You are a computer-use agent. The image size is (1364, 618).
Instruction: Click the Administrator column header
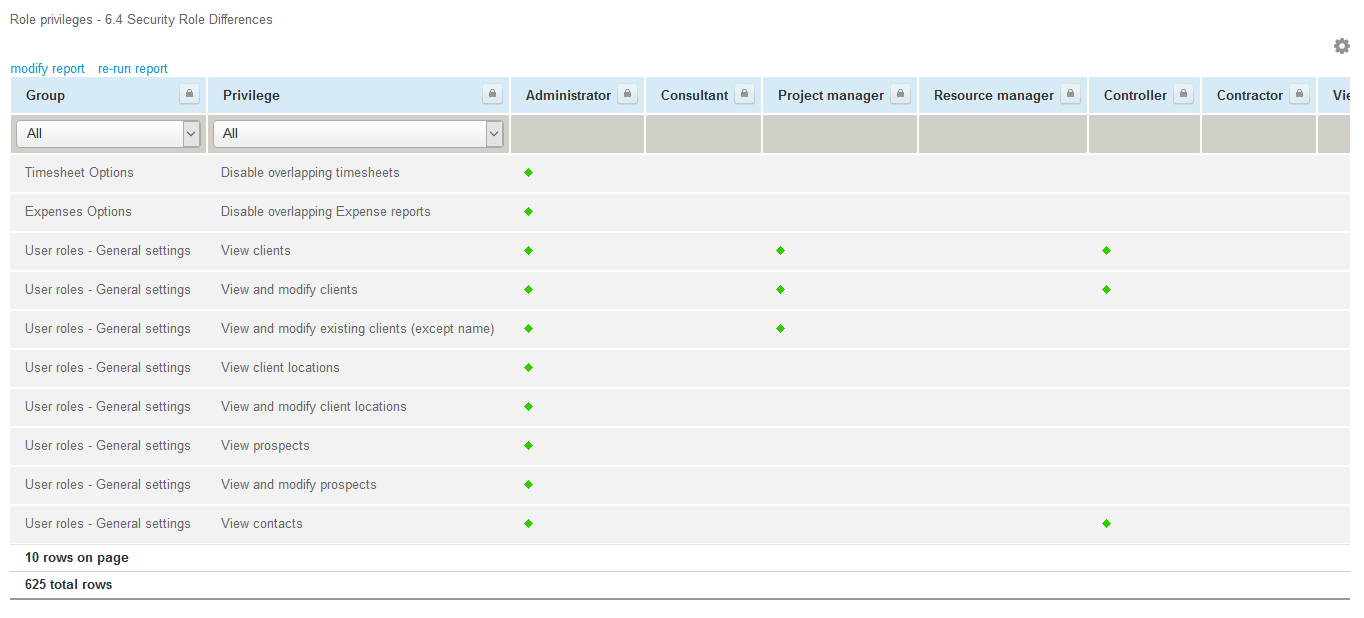568,95
